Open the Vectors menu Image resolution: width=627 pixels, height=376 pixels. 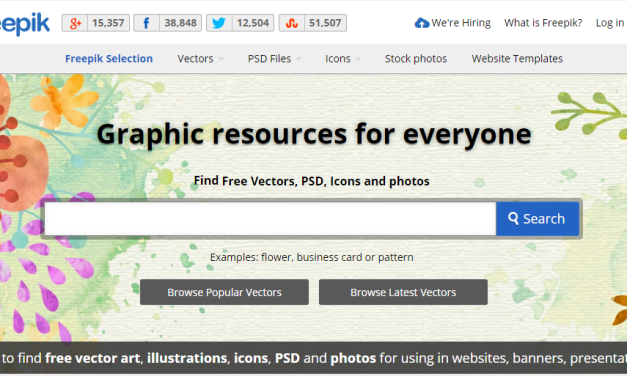point(195,59)
